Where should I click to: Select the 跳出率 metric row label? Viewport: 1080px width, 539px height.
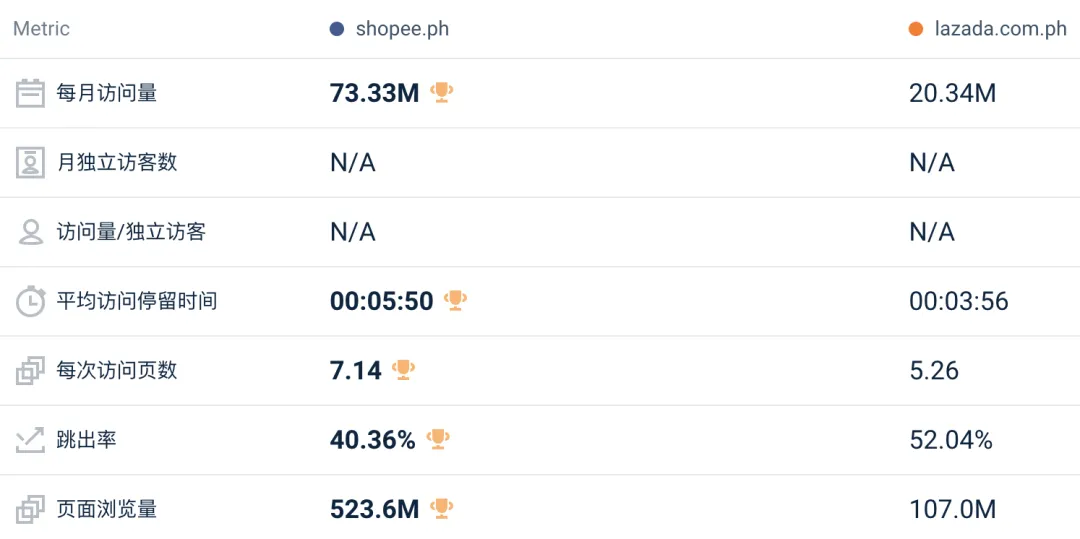pyautogui.click(x=87, y=439)
